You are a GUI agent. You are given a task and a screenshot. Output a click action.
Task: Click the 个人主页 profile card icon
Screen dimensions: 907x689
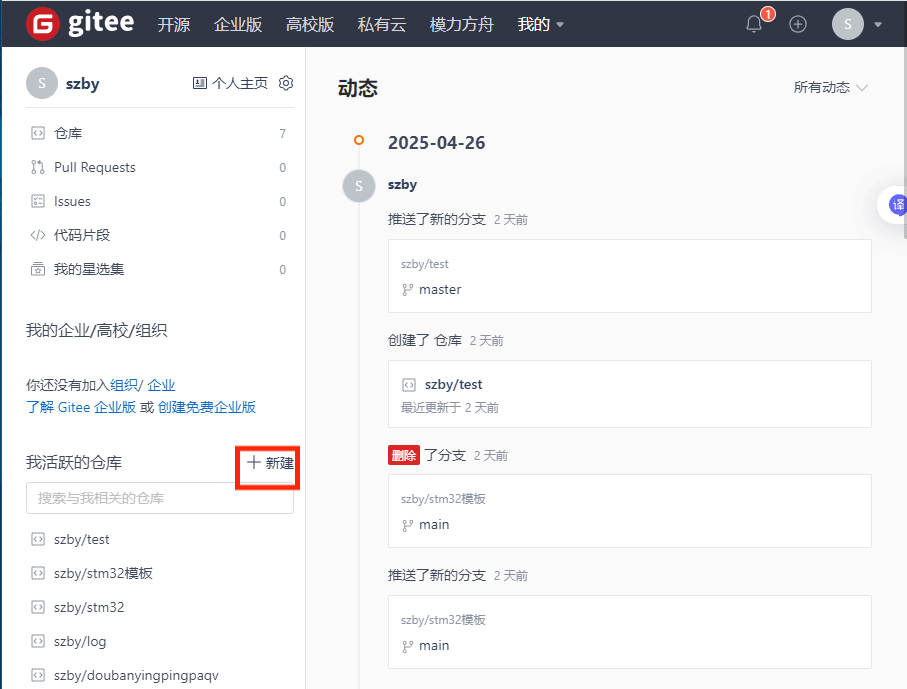200,83
